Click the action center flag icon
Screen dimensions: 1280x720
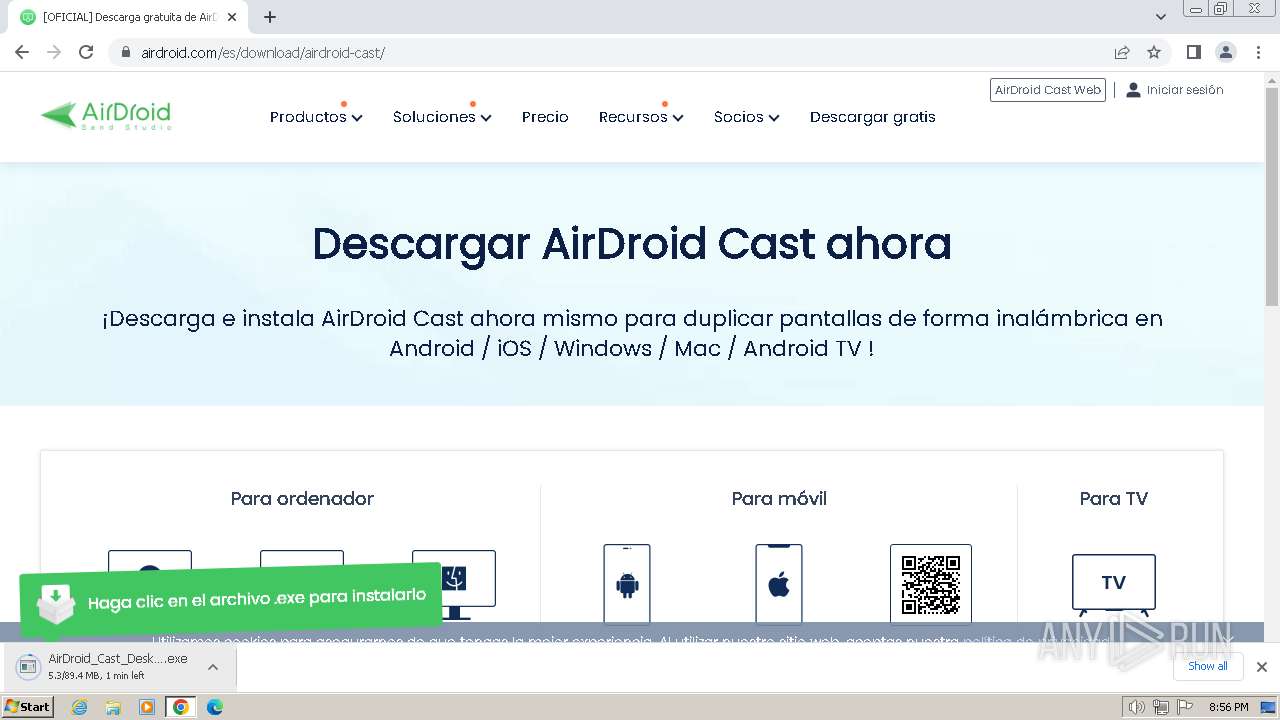[1185, 707]
